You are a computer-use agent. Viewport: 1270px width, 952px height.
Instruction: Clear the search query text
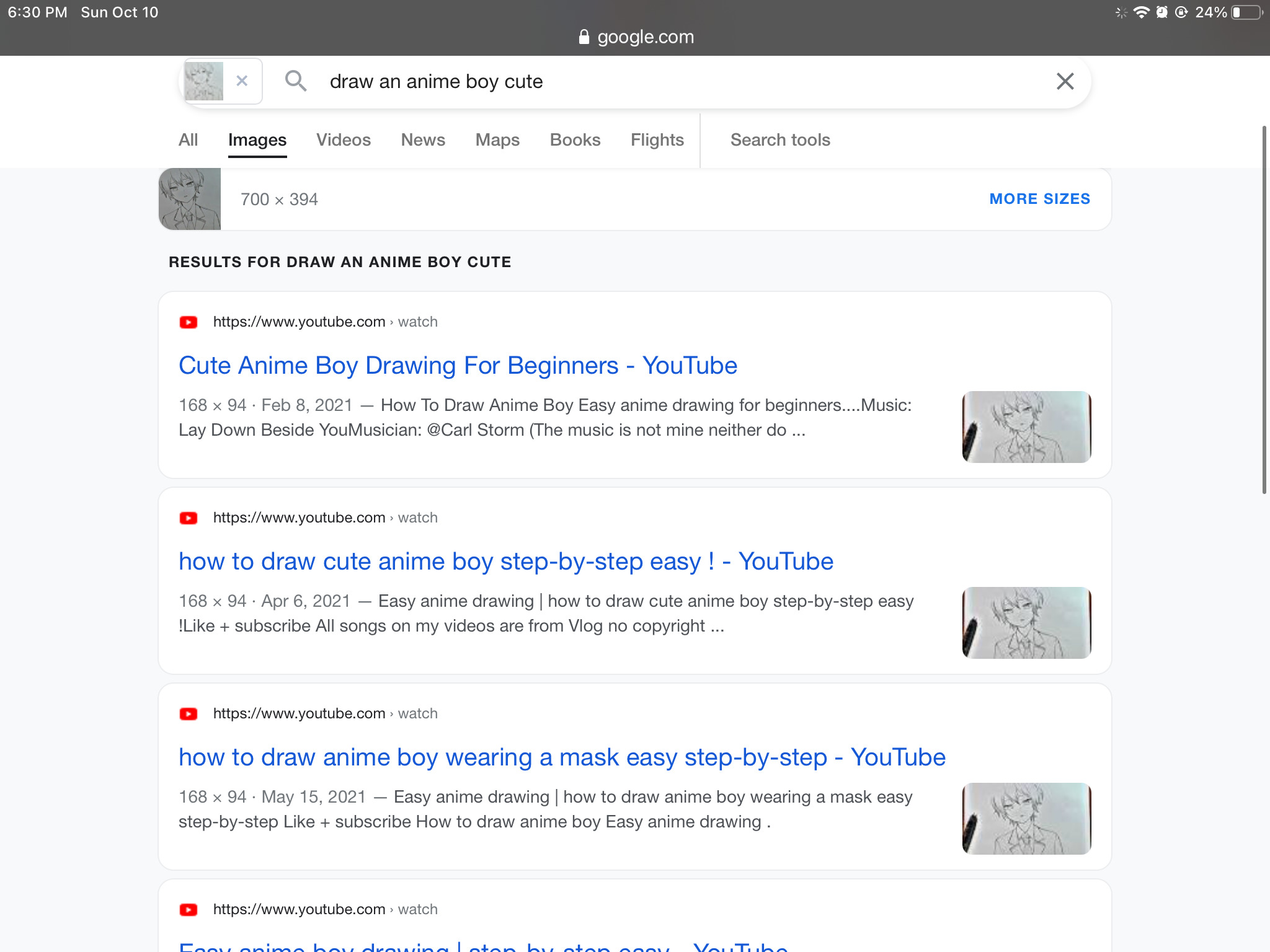(x=1065, y=81)
